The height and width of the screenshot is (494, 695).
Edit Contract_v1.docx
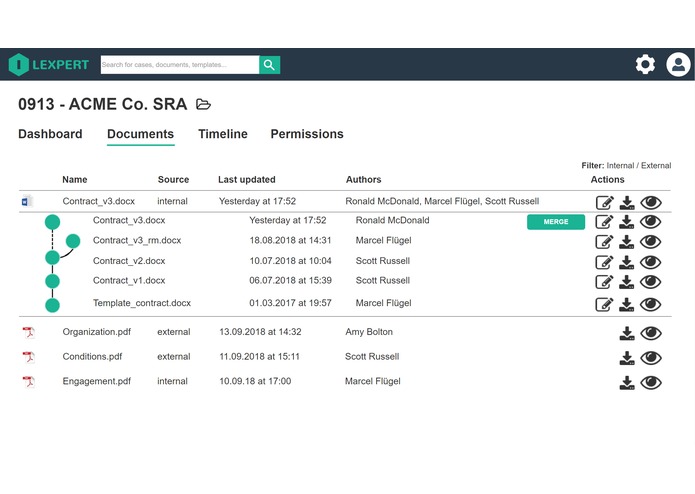pyautogui.click(x=605, y=282)
